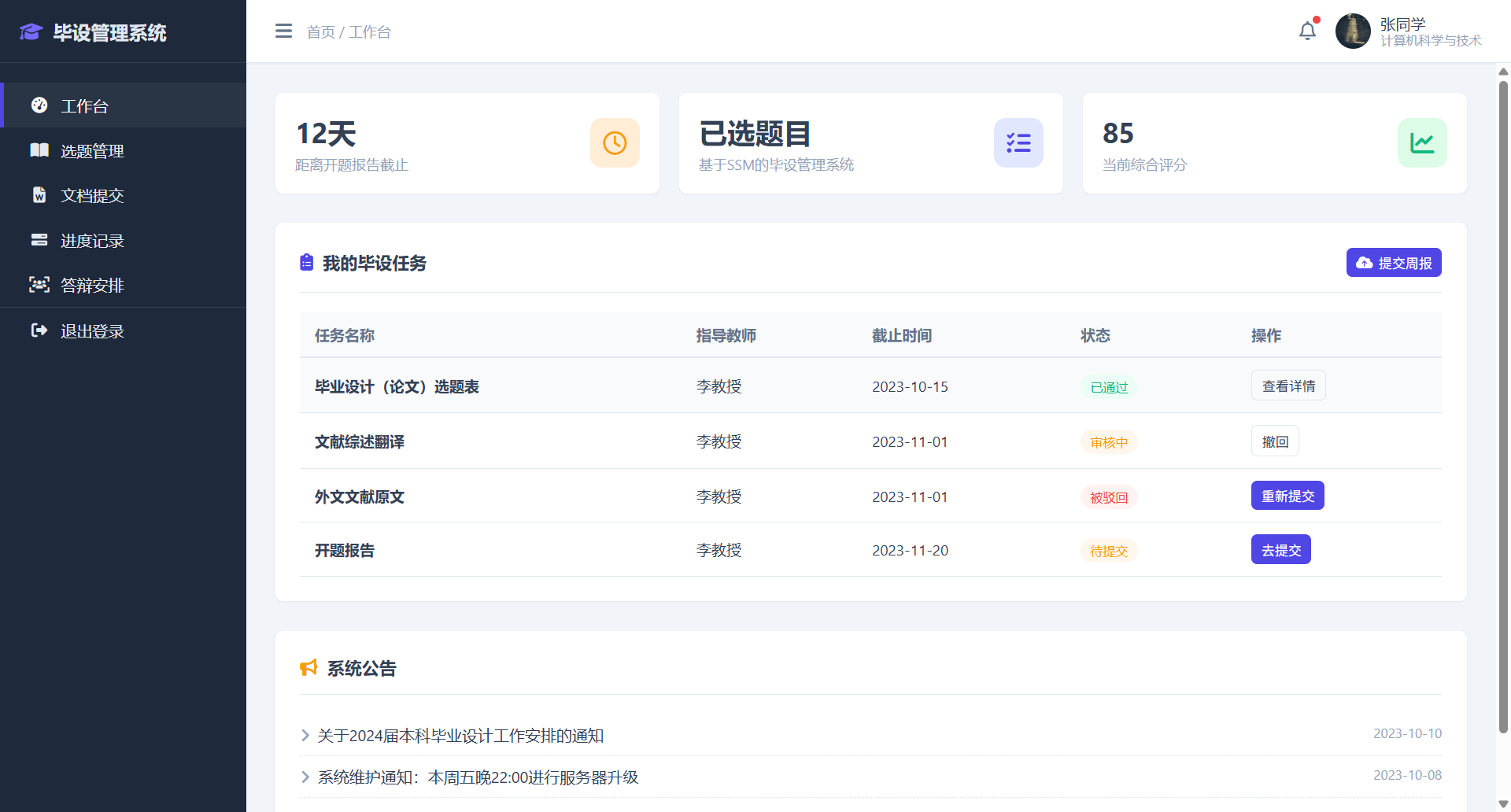Image resolution: width=1511 pixels, height=812 pixels.
Task: Click 撤回 for 文献综述翻译 task
Action: [x=1275, y=441]
